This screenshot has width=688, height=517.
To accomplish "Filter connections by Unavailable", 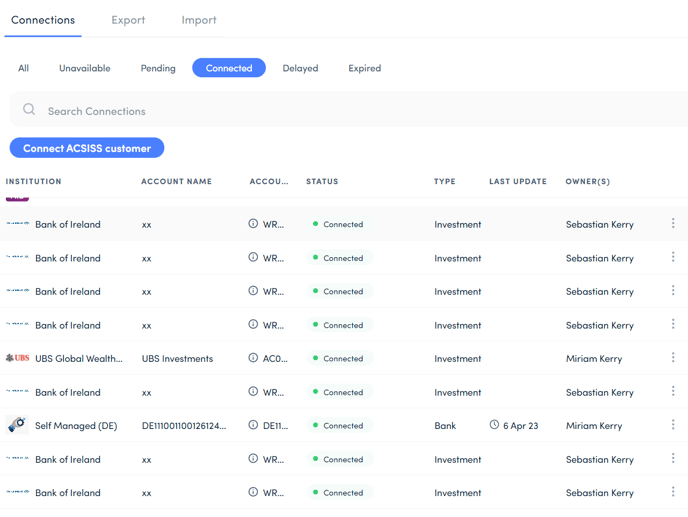I will 85,68.
